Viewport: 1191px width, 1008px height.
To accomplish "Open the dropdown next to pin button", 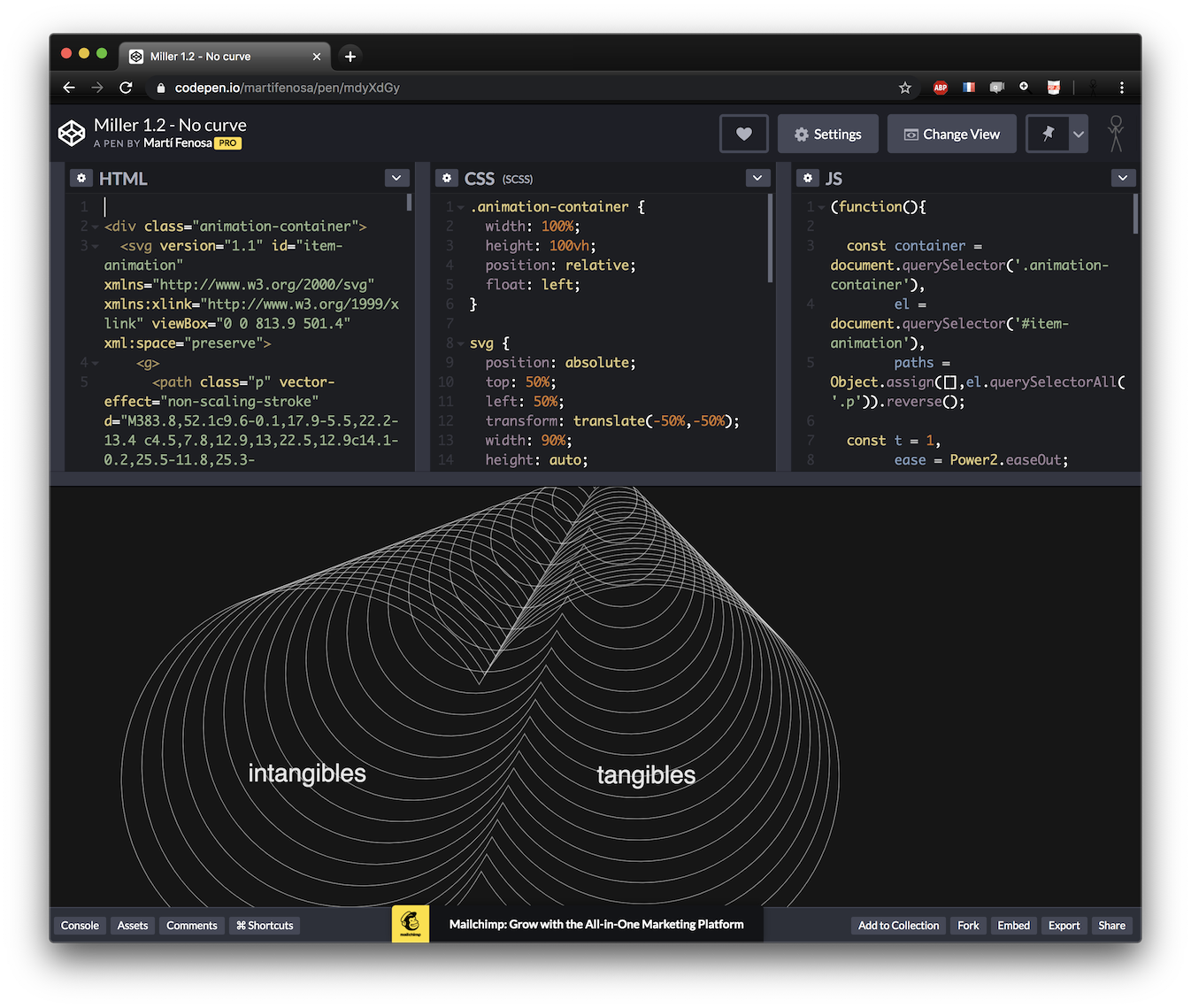I will coord(1079,134).
